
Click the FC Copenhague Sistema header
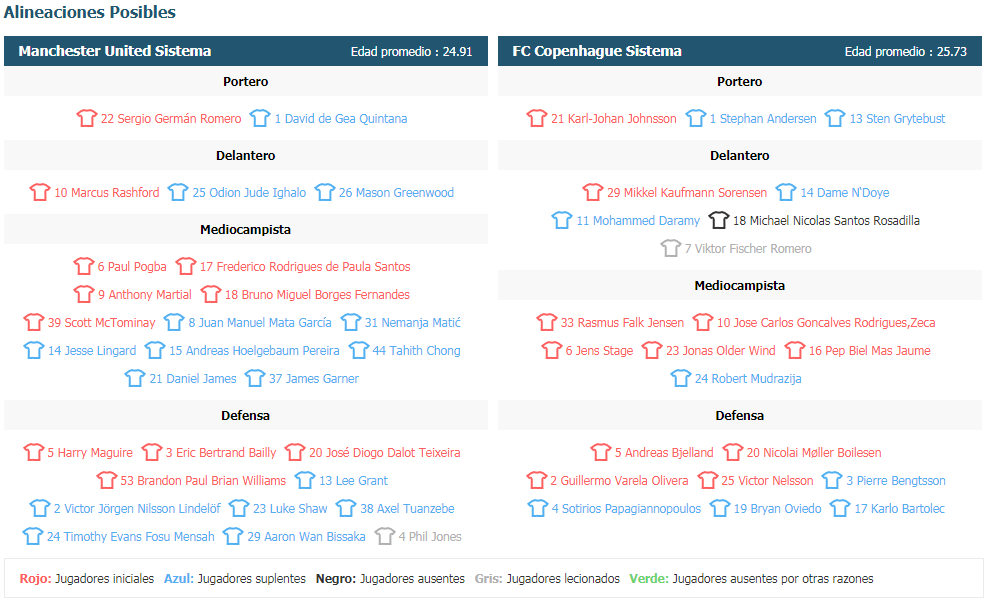point(597,51)
